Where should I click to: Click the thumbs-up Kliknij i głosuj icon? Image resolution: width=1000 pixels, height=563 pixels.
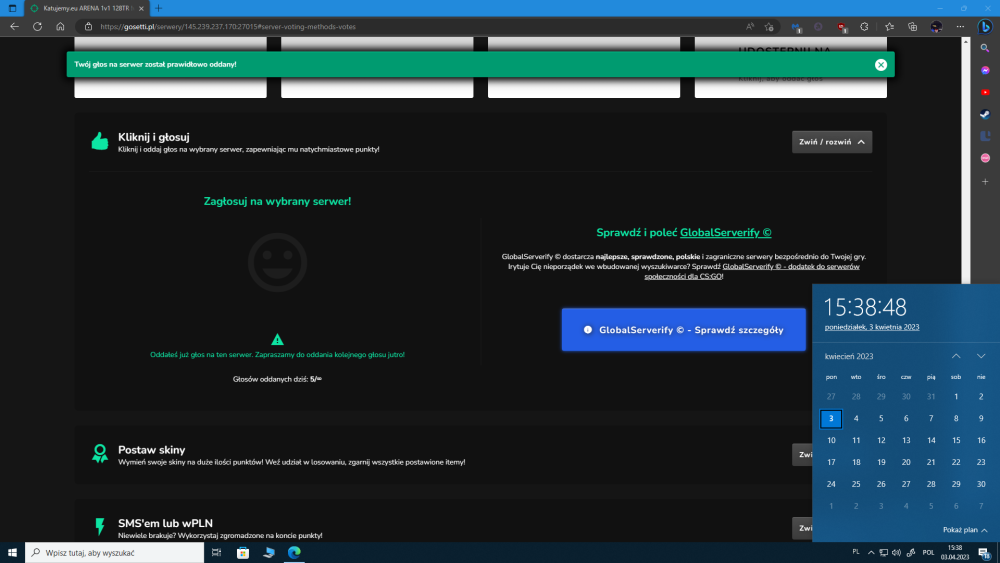[99, 141]
